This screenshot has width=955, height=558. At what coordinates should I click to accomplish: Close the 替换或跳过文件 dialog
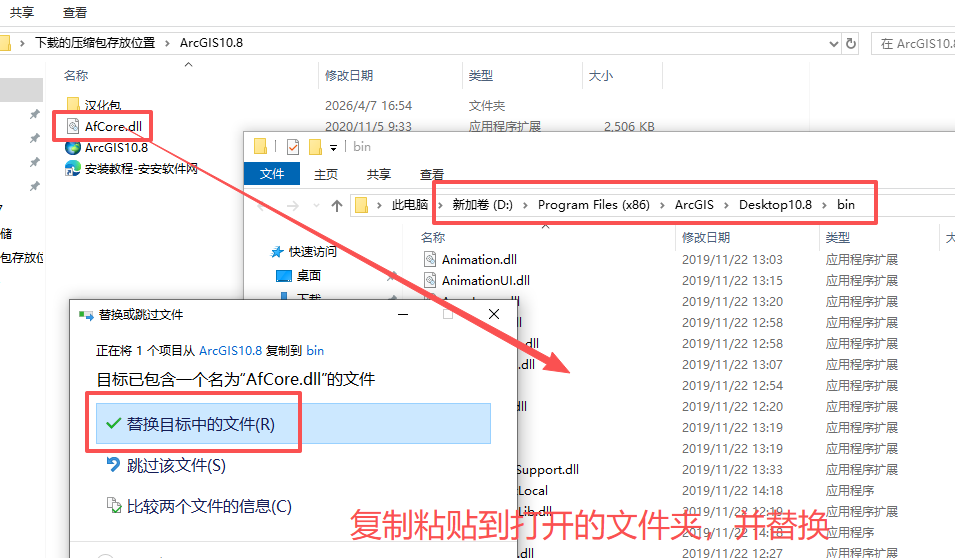494,314
